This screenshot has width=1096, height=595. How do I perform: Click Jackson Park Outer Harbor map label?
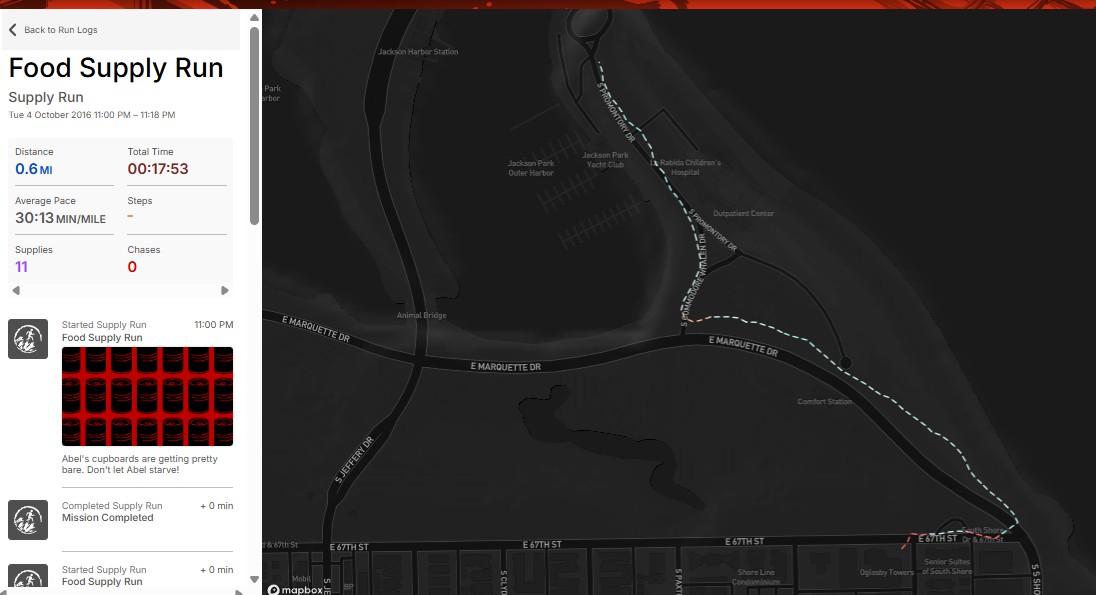pyautogui.click(x=531, y=168)
